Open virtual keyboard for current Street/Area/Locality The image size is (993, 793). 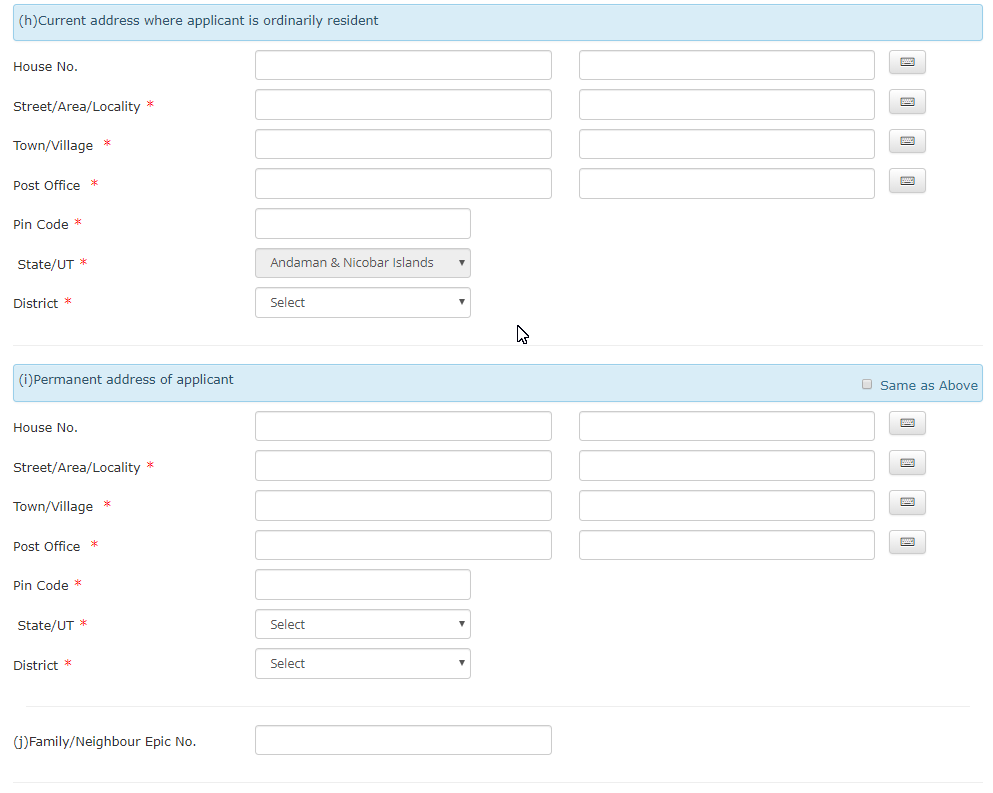point(907,102)
